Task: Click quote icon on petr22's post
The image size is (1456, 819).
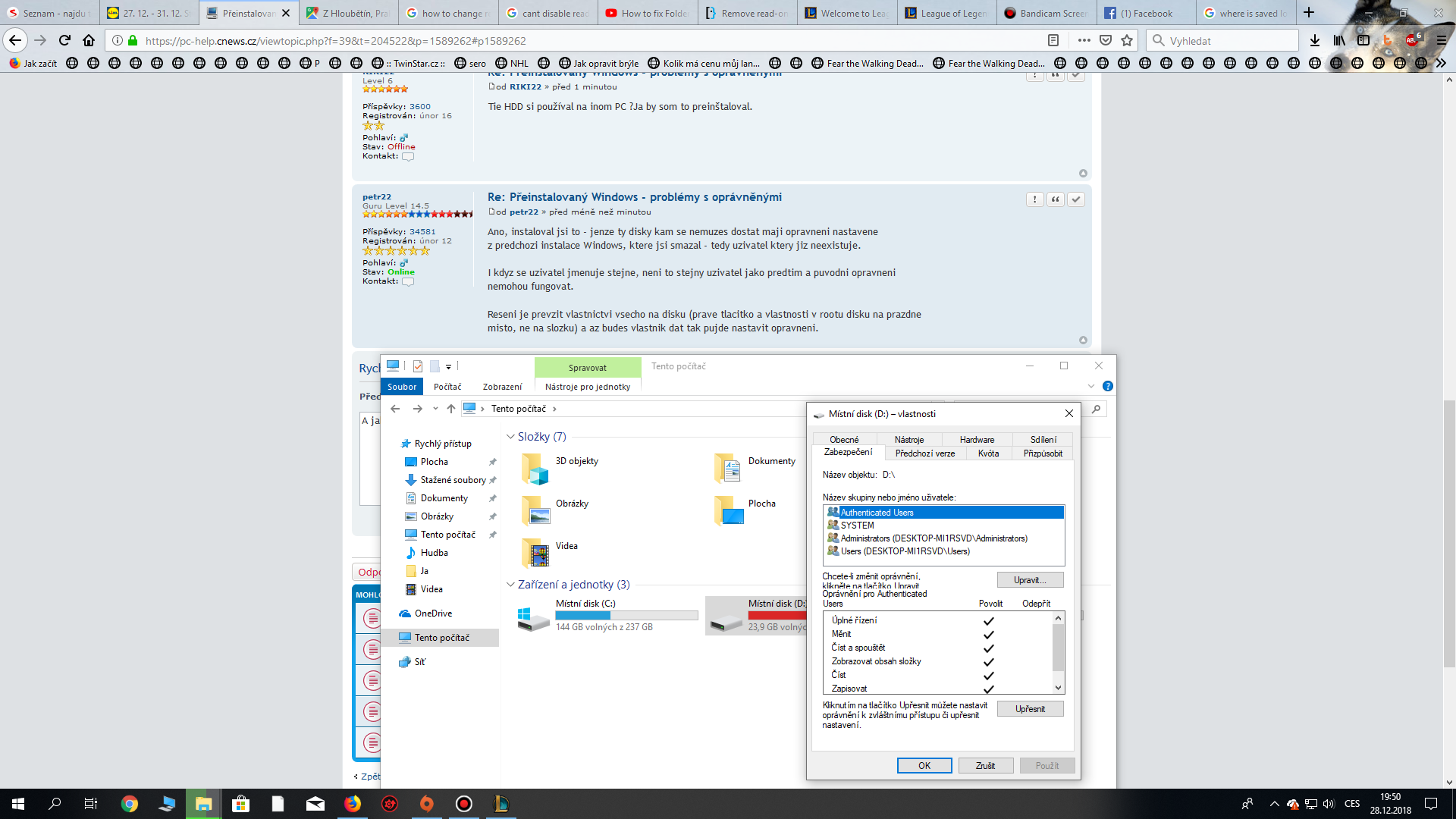Action: 1055,199
